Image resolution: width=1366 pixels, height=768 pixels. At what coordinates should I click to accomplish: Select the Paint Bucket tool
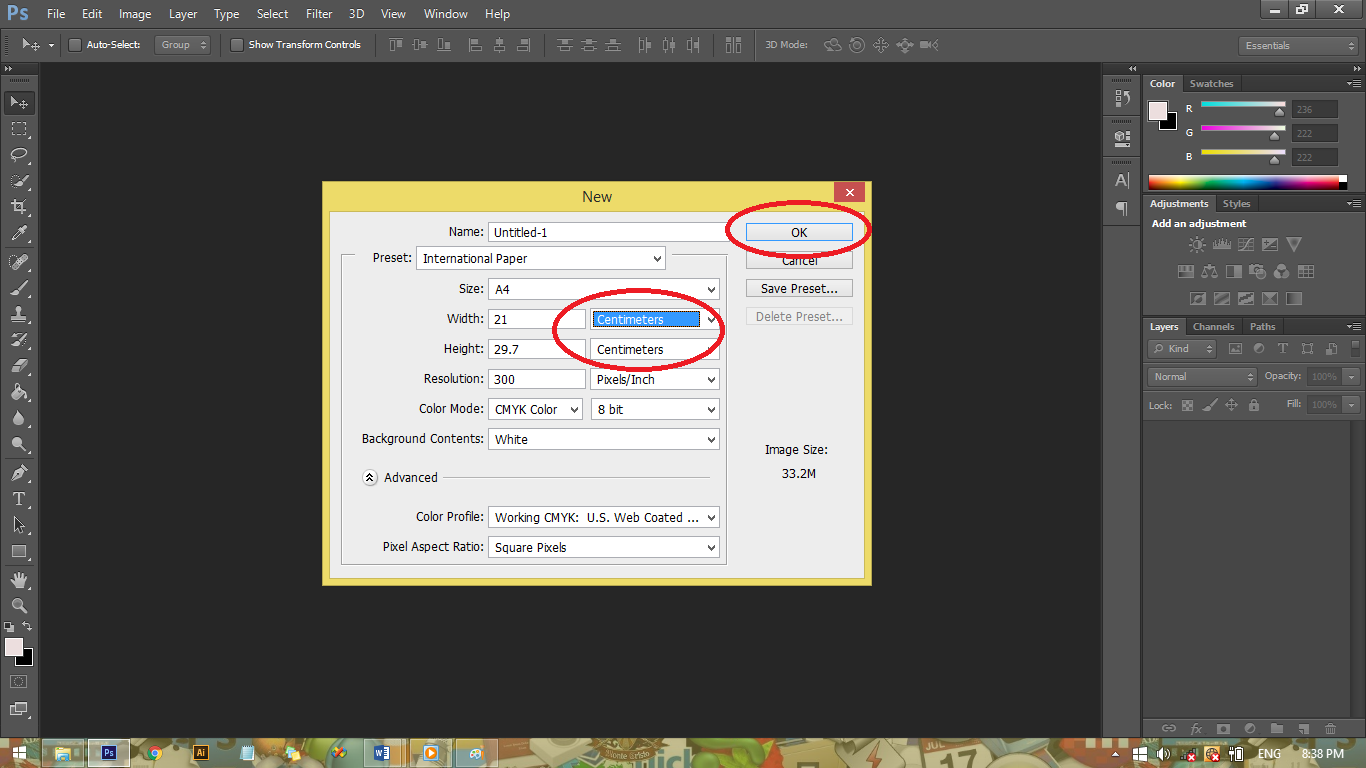click(x=19, y=392)
